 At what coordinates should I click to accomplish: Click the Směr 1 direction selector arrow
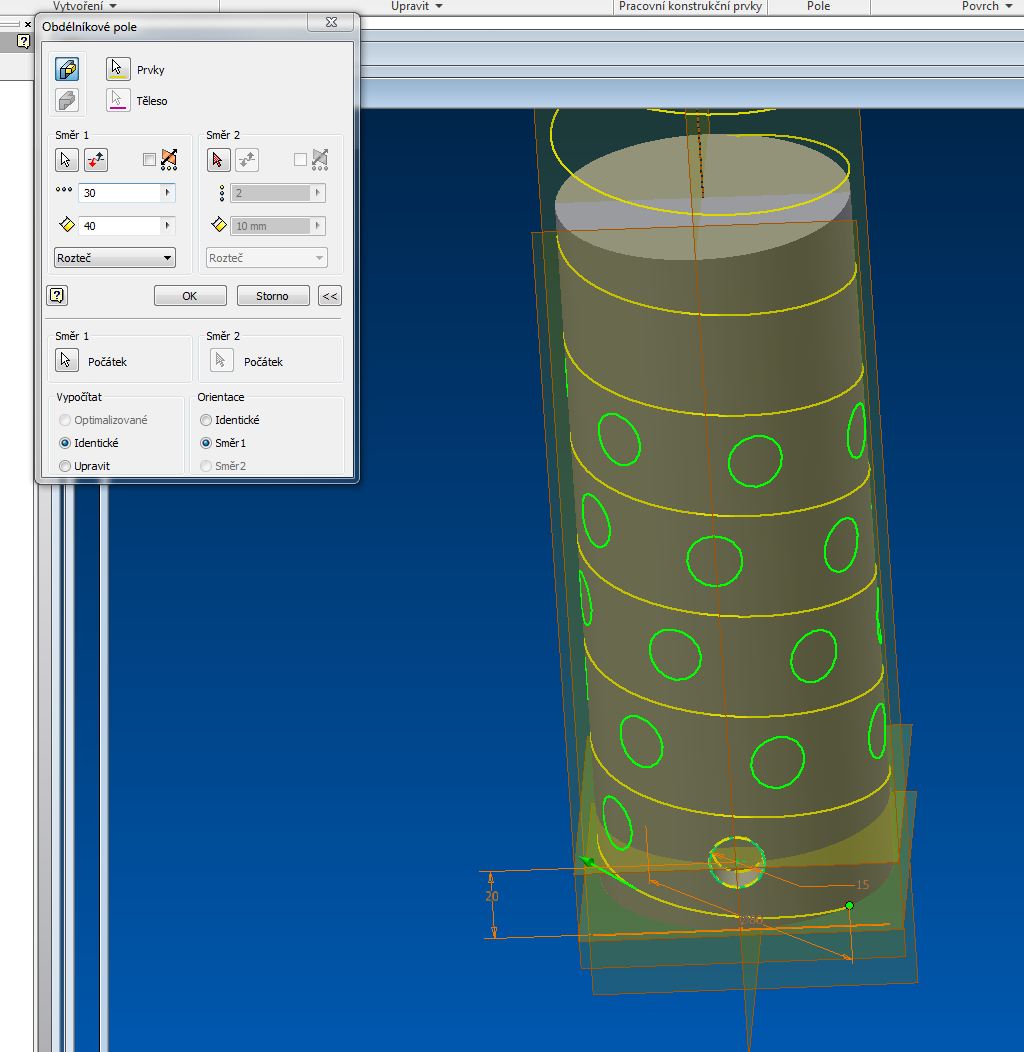coord(66,159)
